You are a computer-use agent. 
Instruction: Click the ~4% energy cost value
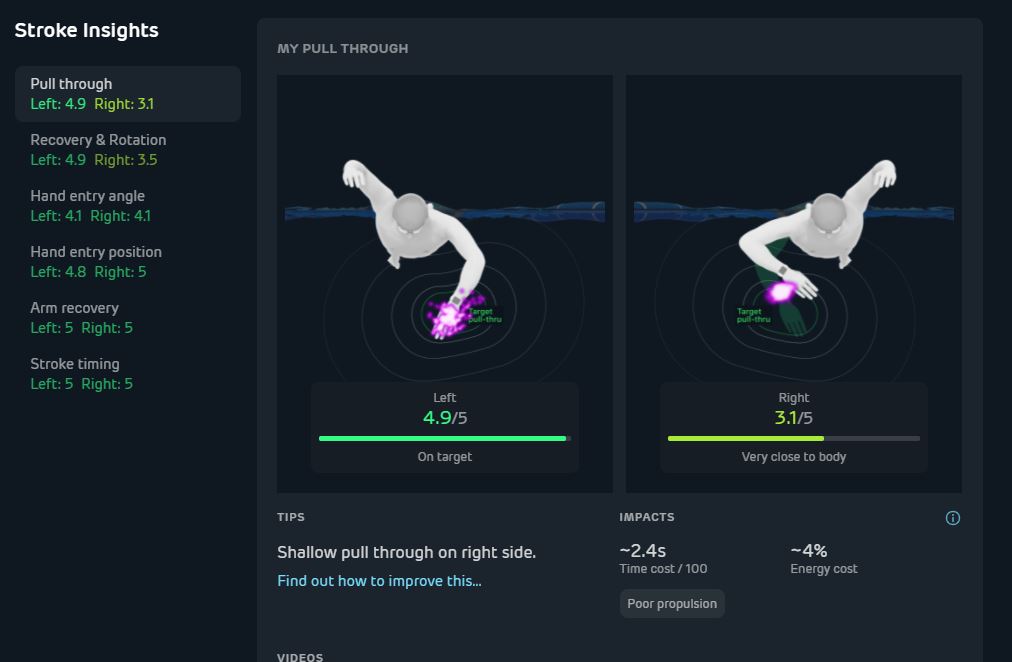[809, 550]
